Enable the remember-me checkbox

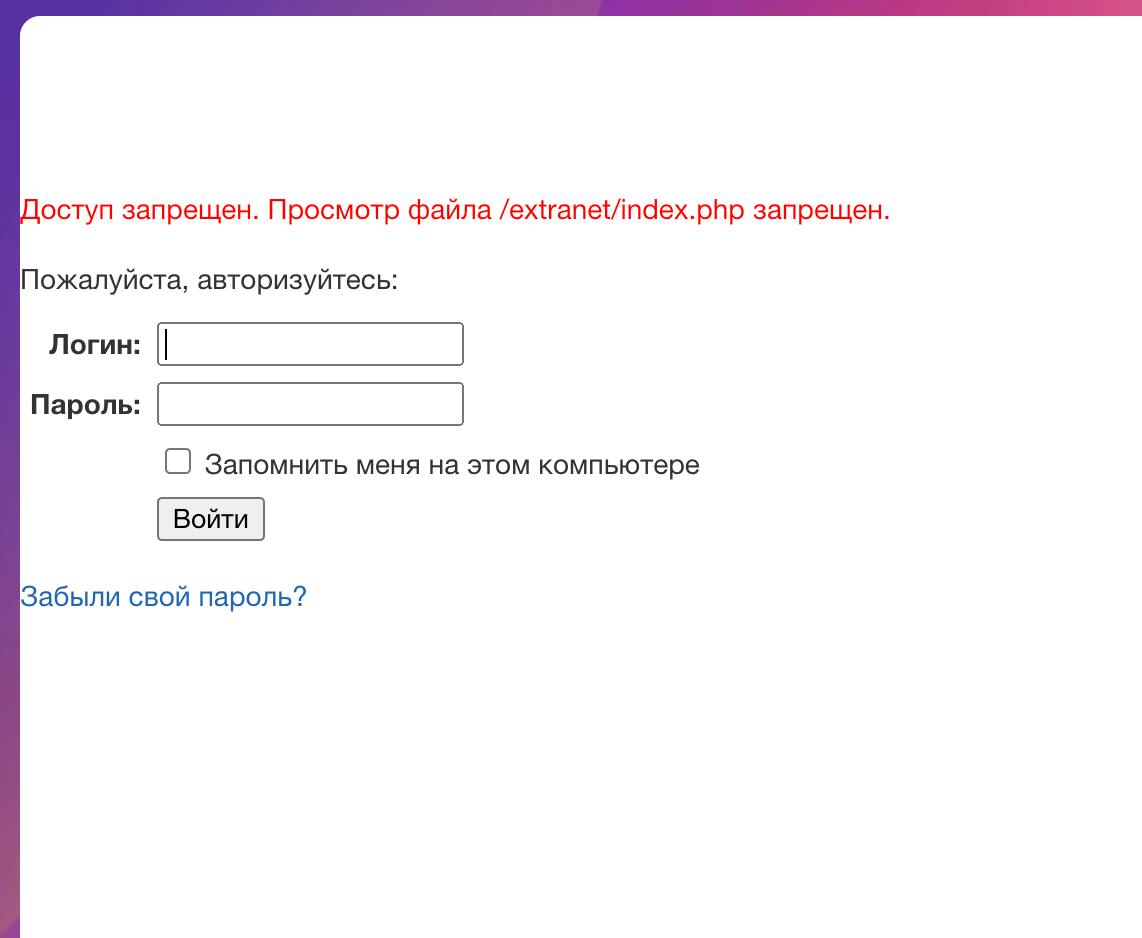click(178, 461)
